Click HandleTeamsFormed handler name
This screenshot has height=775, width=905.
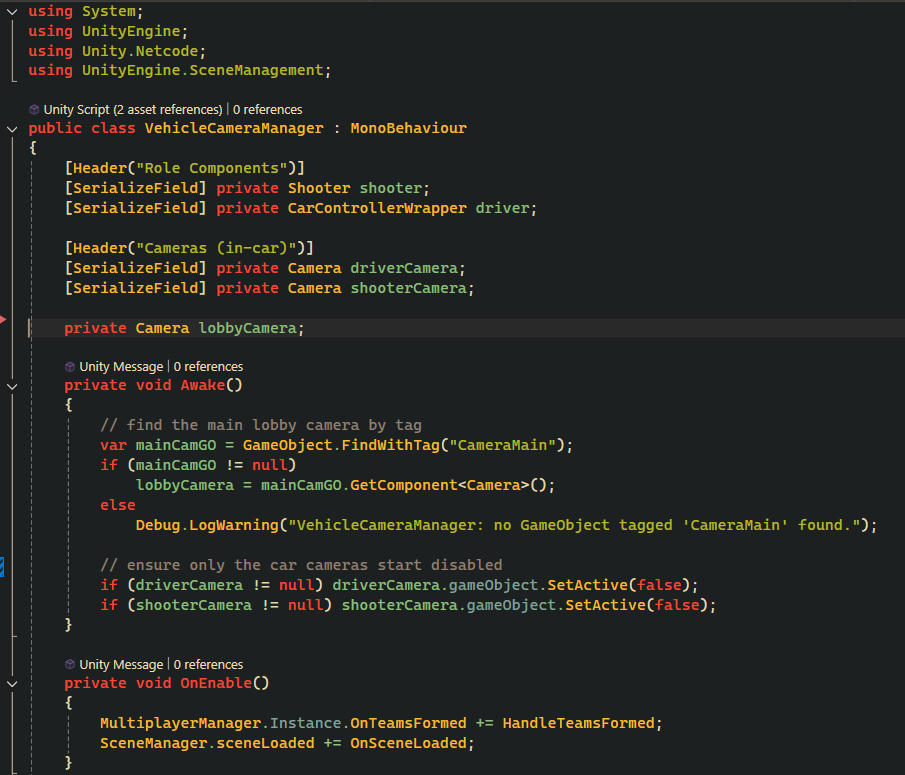click(578, 724)
